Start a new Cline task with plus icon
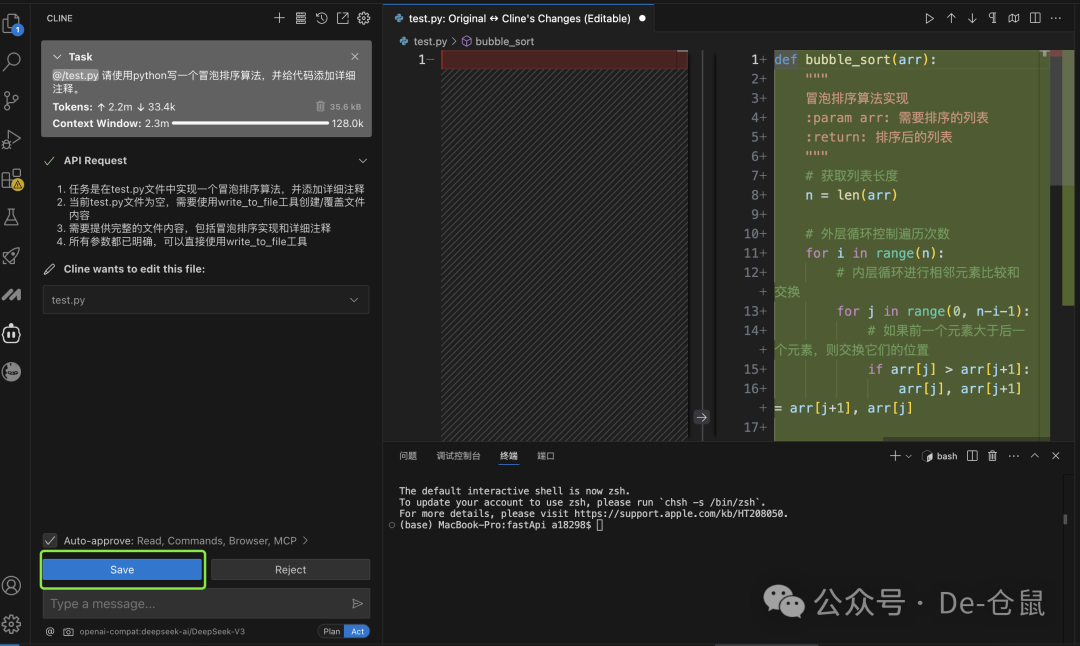This screenshot has width=1080, height=646. tap(280, 18)
